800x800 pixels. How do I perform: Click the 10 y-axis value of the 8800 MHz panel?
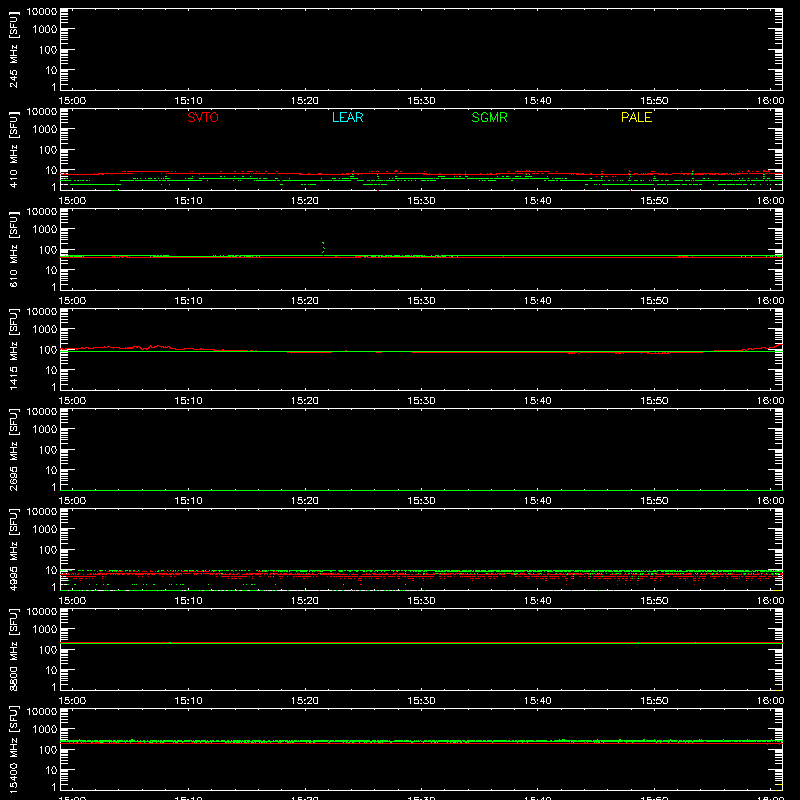(51, 670)
